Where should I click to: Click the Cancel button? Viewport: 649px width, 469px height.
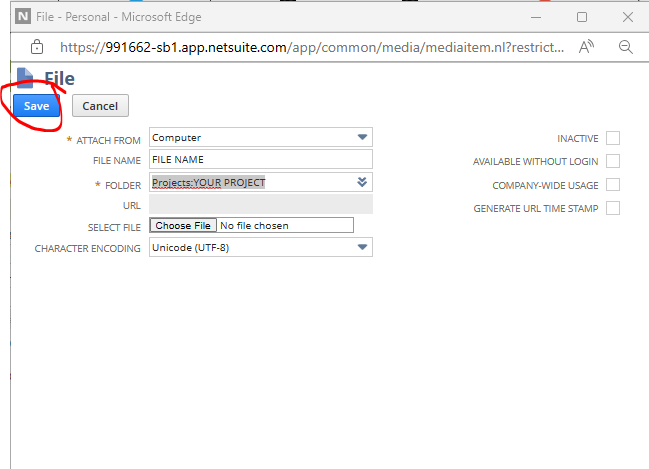tap(100, 106)
